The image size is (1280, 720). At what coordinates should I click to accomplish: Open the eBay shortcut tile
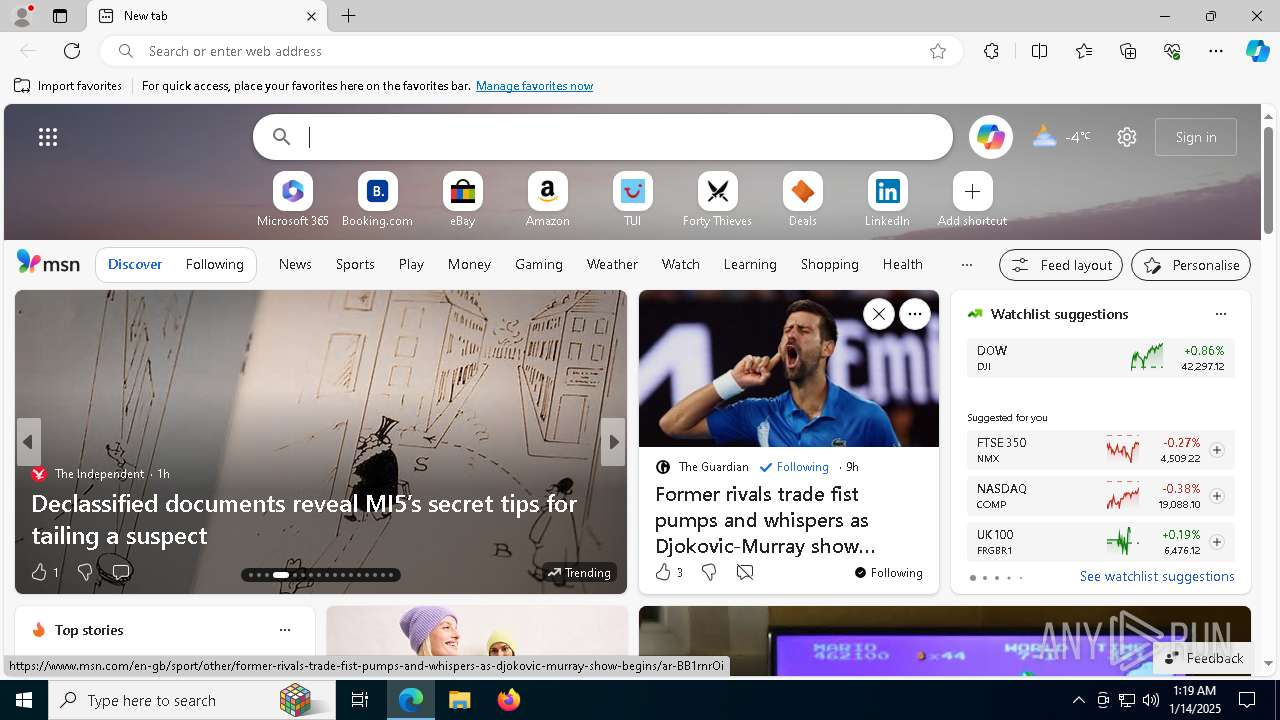point(462,199)
